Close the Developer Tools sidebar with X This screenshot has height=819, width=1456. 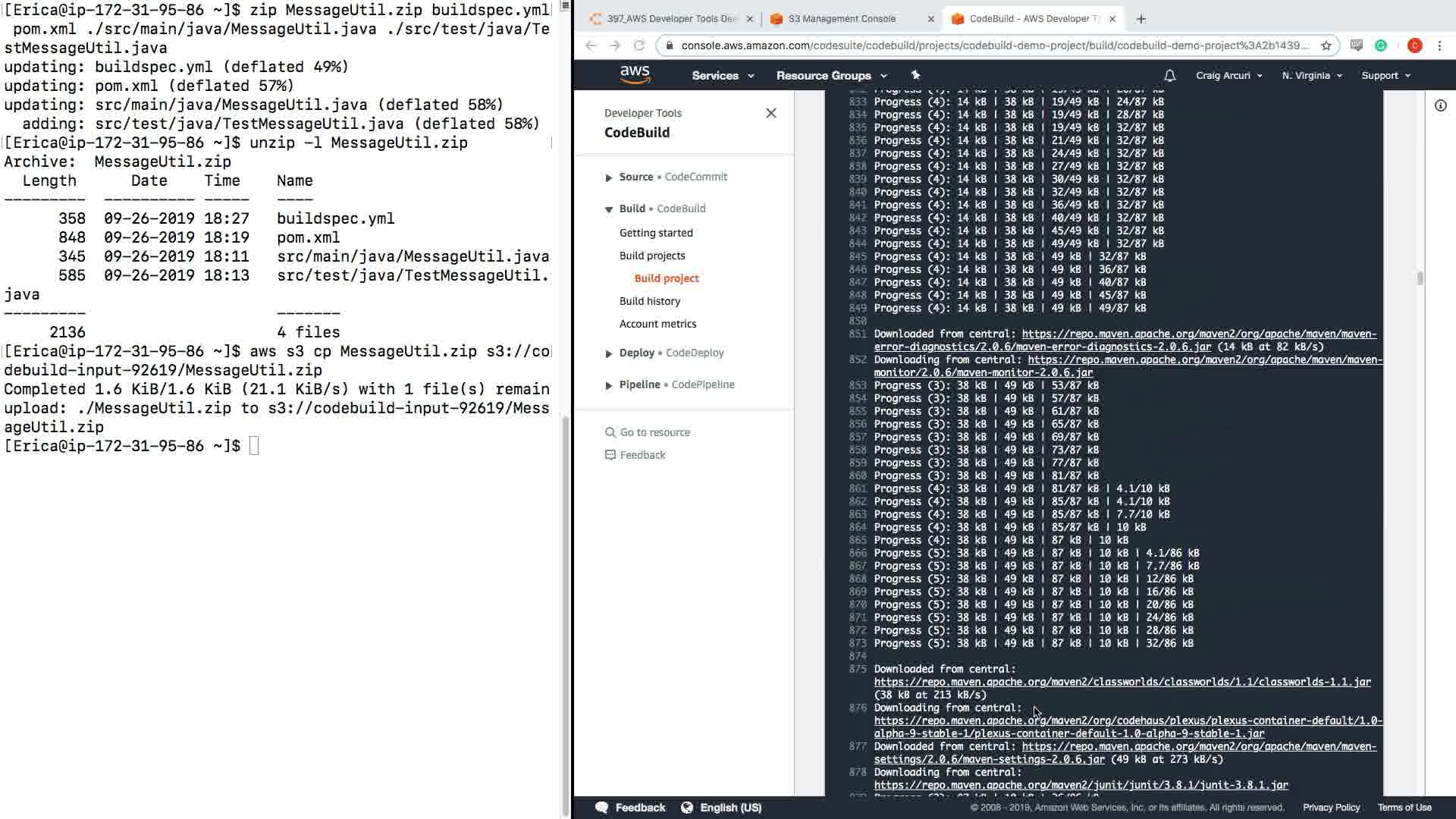pos(770,113)
